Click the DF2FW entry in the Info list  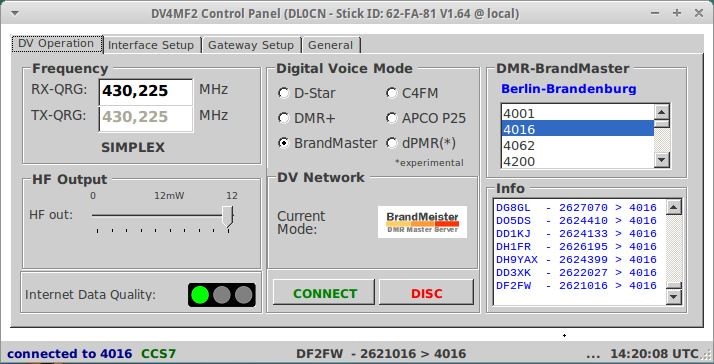(576, 286)
